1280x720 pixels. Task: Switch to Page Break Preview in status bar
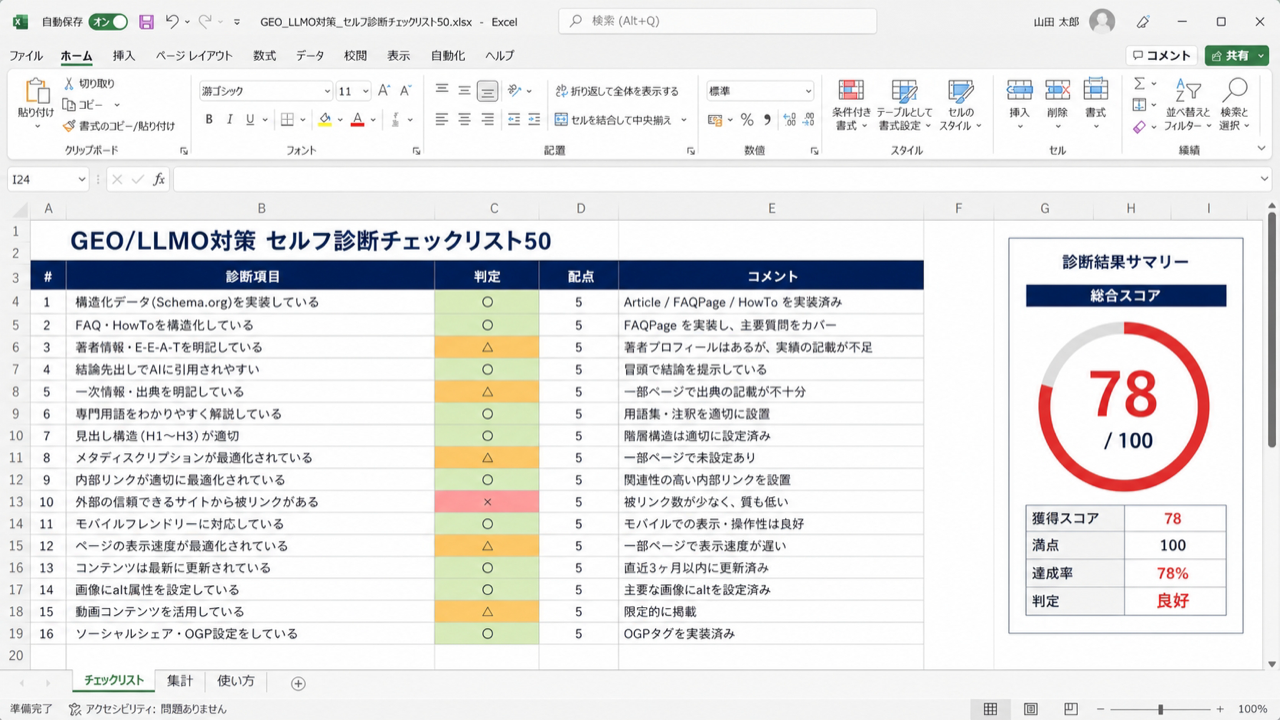click(x=1070, y=709)
